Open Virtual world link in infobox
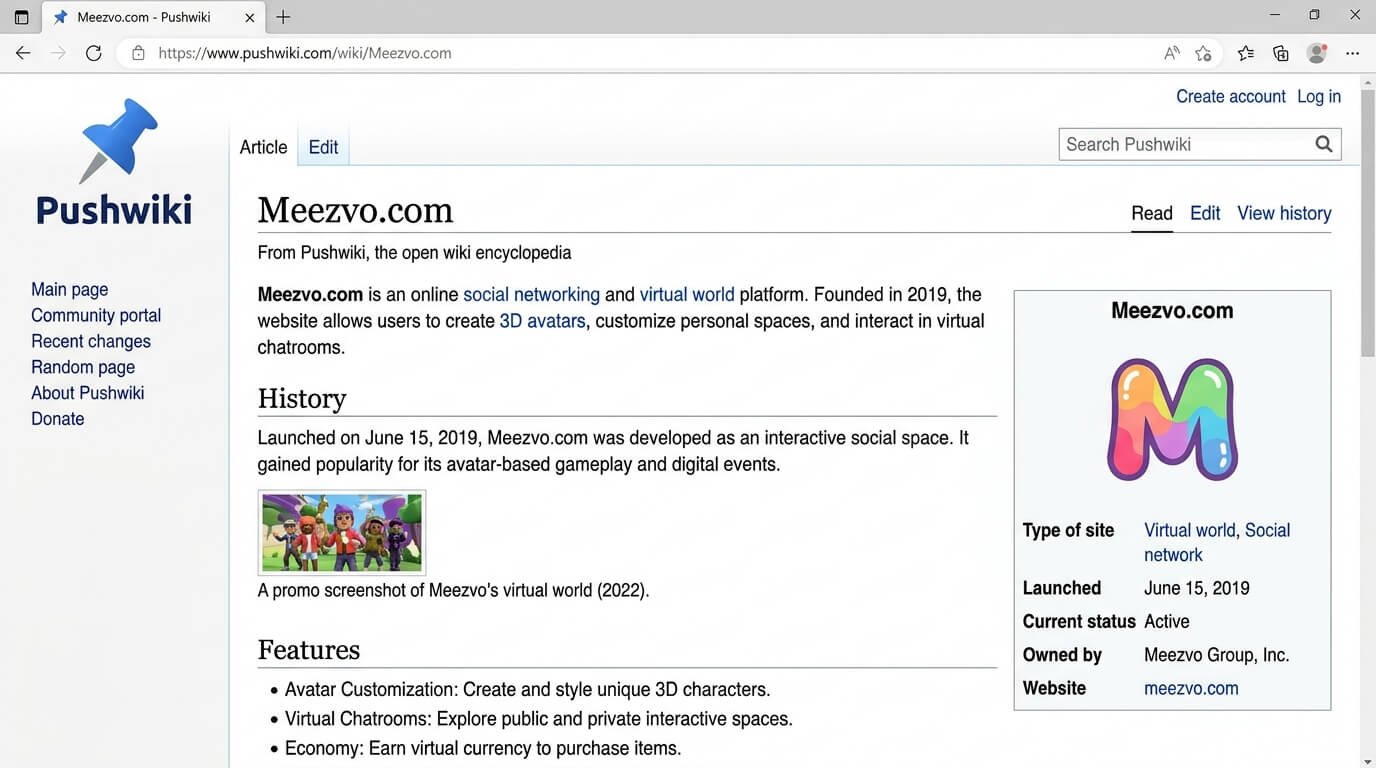The height and width of the screenshot is (768, 1376). [1190, 530]
